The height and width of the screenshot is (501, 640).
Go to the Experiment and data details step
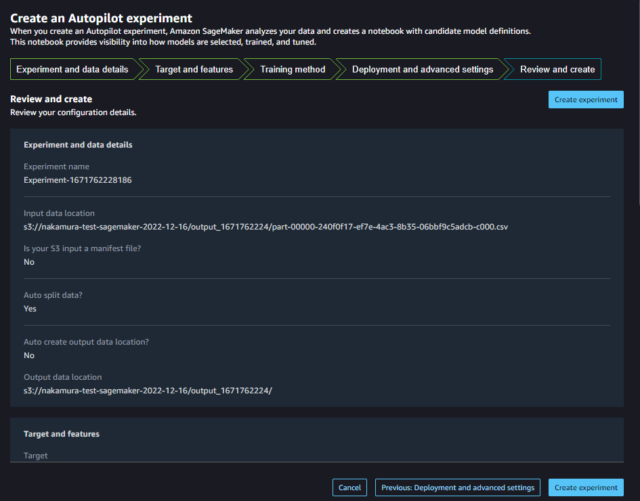pyautogui.click(x=72, y=69)
